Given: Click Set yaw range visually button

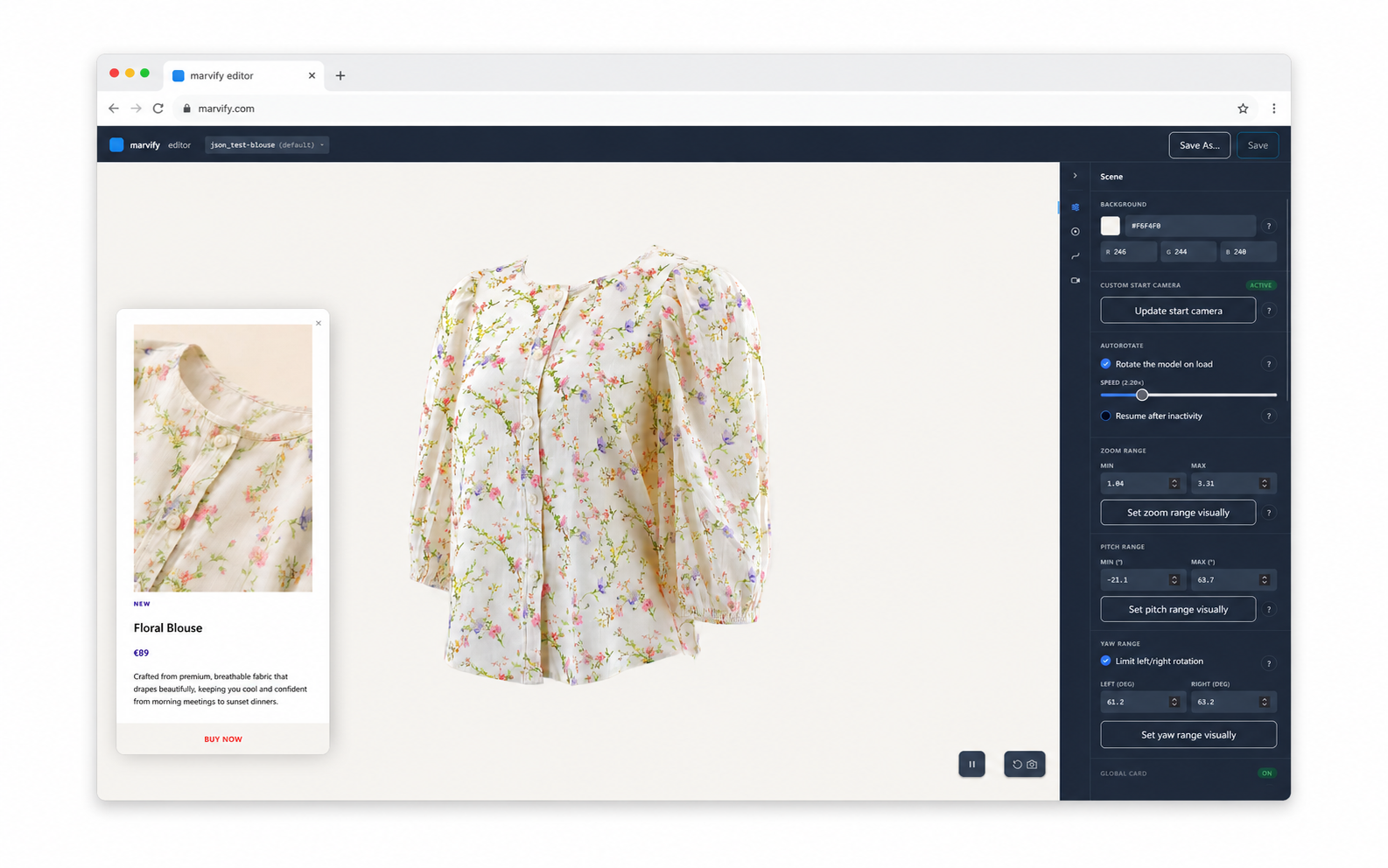Looking at the screenshot, I should (1188, 735).
